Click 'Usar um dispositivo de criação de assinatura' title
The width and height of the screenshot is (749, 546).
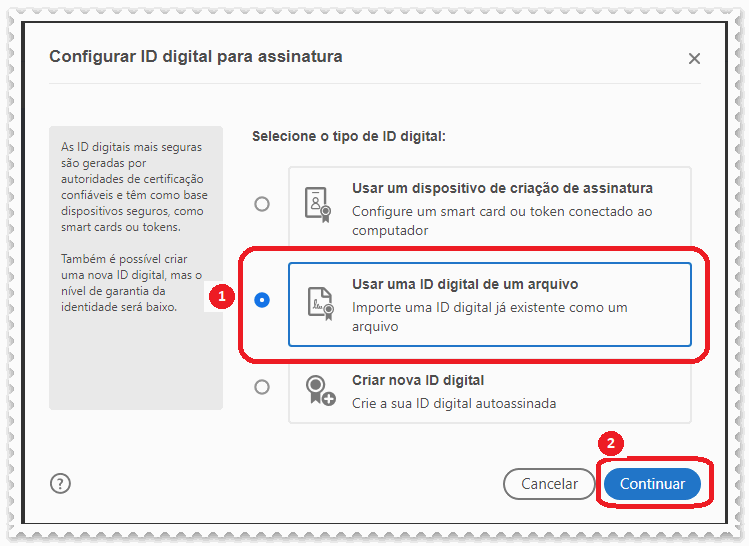point(502,188)
